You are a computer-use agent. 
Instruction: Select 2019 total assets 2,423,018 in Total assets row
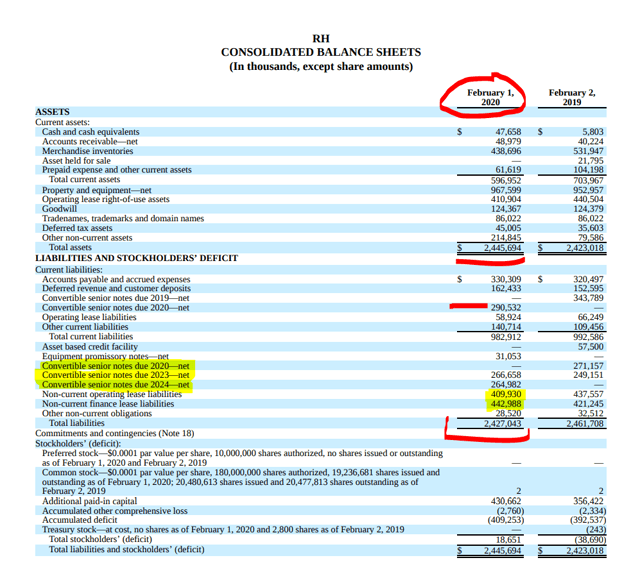pyautogui.click(x=585, y=248)
